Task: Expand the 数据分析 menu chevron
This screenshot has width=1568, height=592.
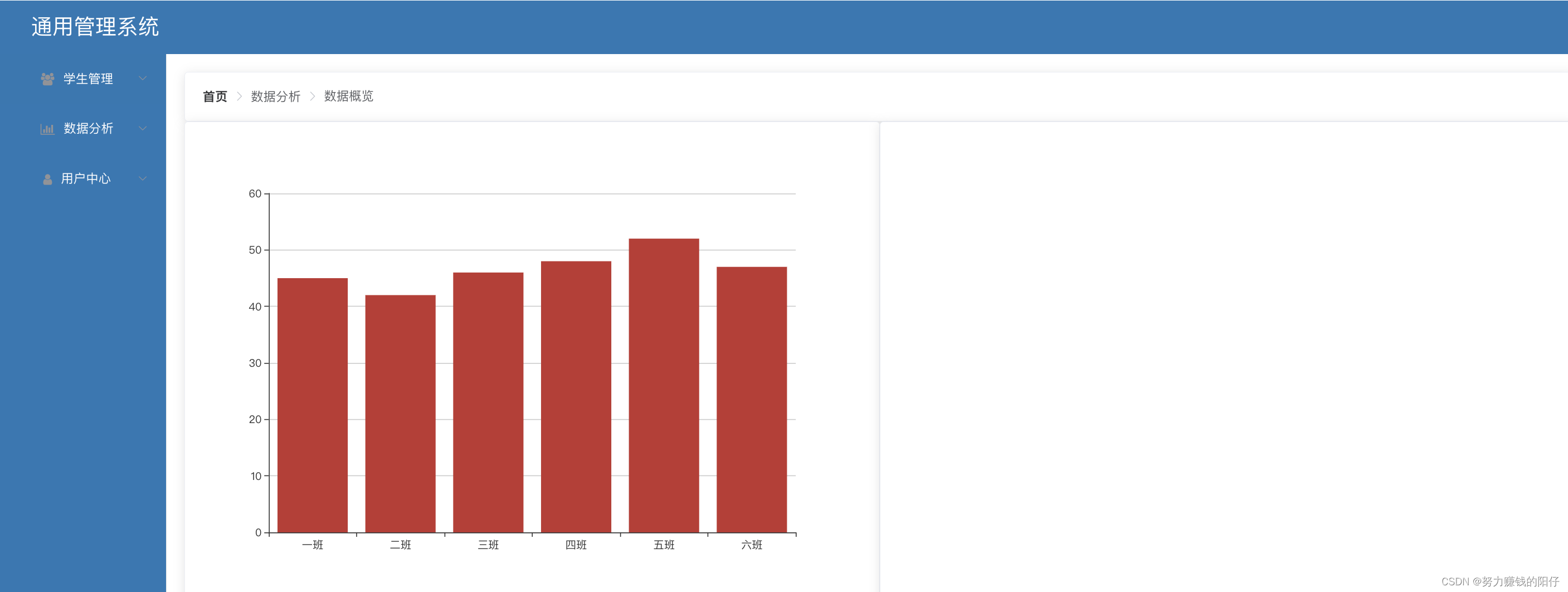Action: 144,128
